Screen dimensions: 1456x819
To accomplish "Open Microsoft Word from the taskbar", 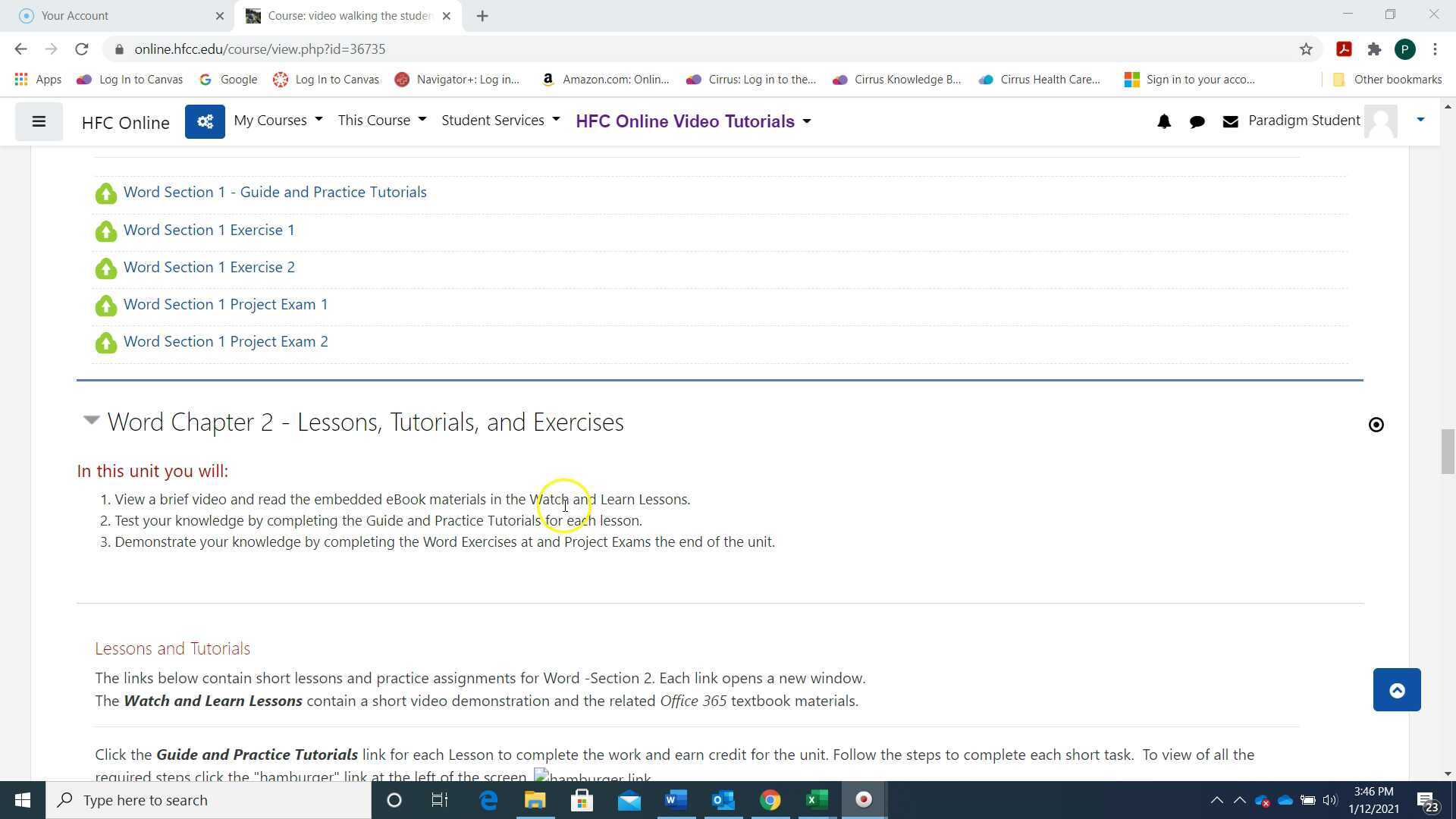I will click(676, 800).
